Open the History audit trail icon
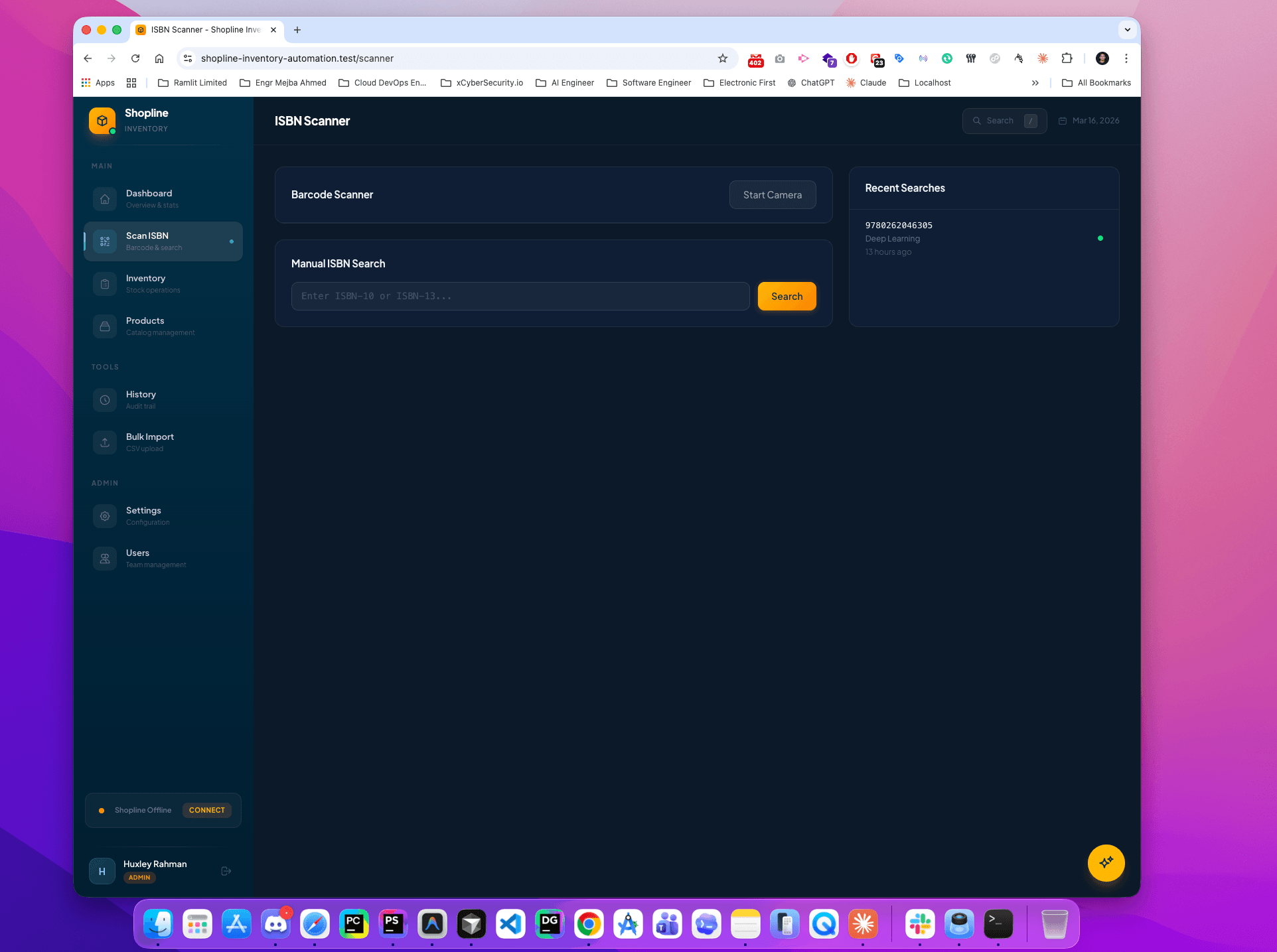This screenshot has height=952, width=1277. click(104, 399)
